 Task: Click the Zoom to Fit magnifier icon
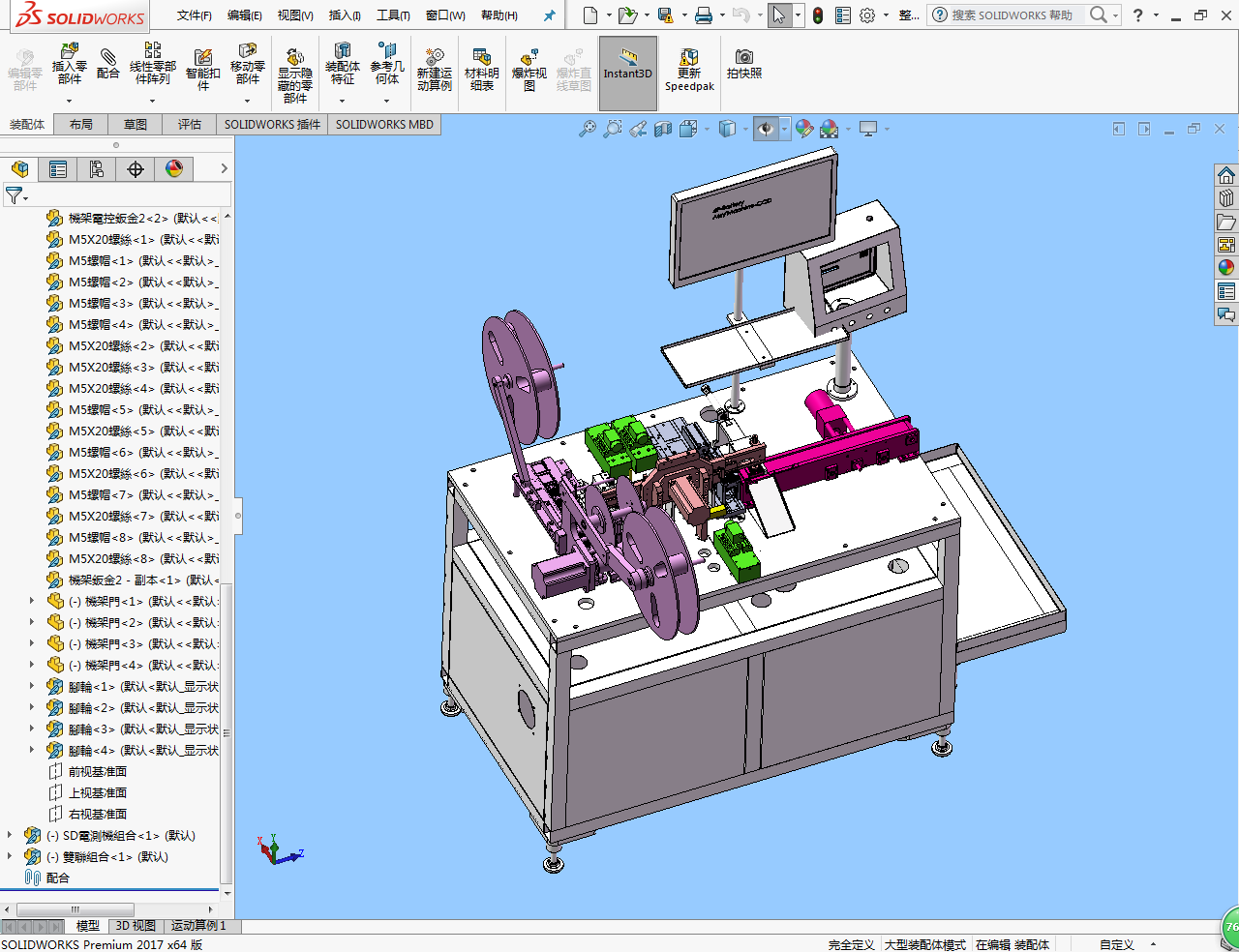(588, 129)
